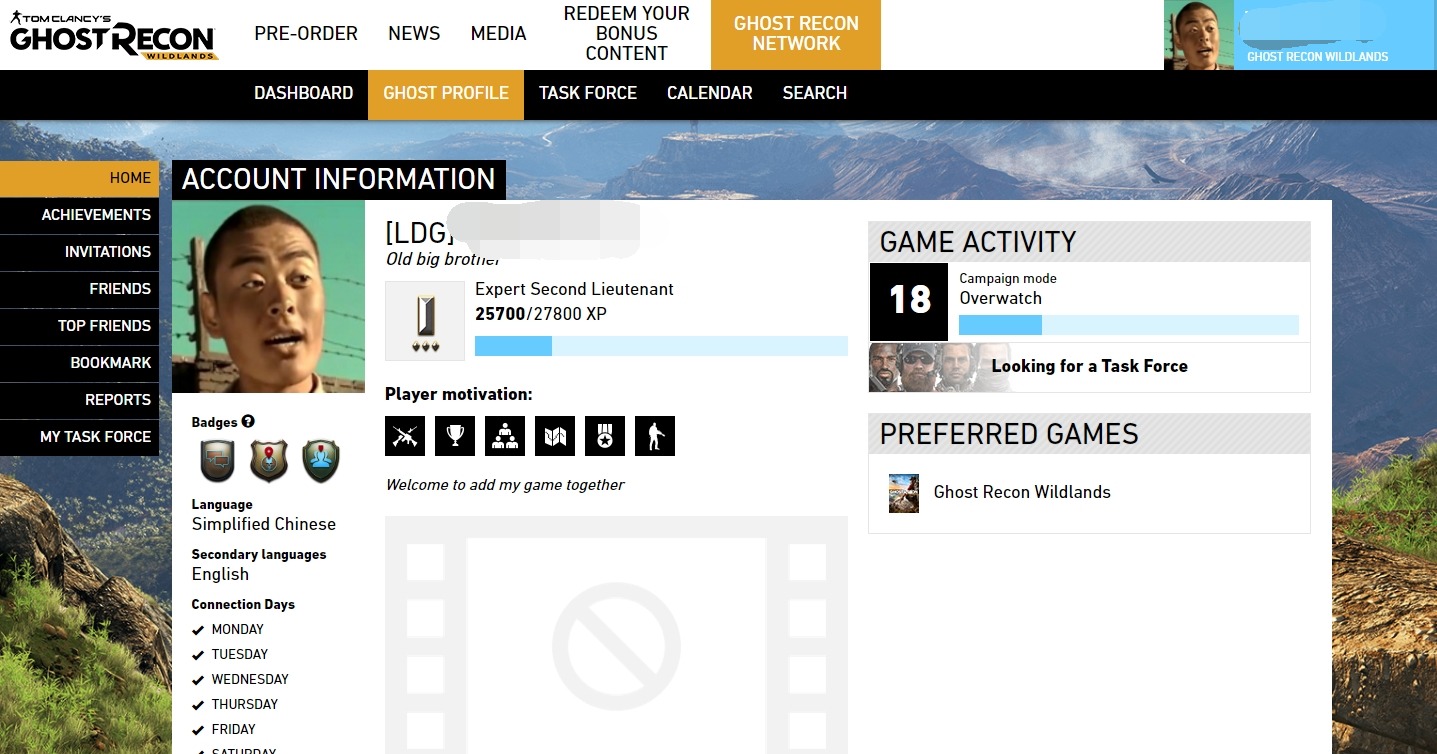Click the Second Lieutenant rank insignia
Image resolution: width=1437 pixels, height=754 pixels.
point(425,321)
